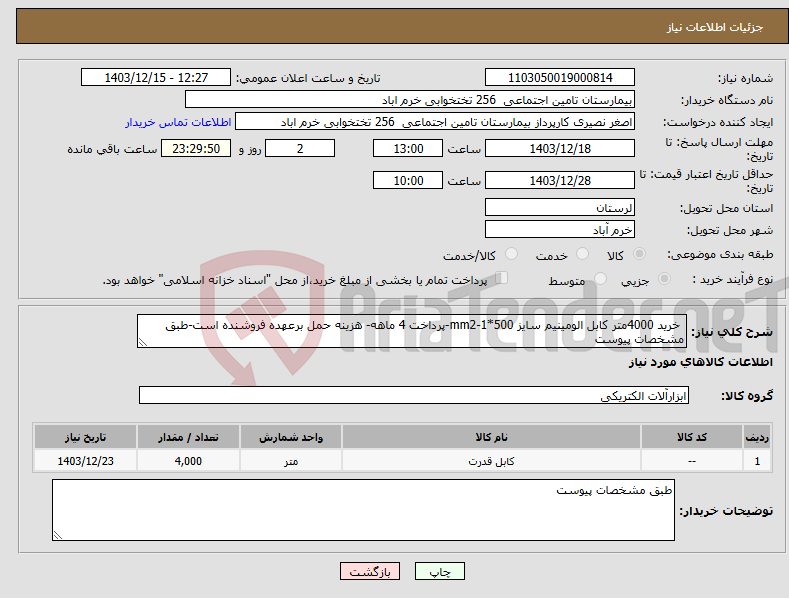Viewport: 789px width, 598px height.
Task: Click the کابل قدرت item name cell
Action: tap(491, 461)
